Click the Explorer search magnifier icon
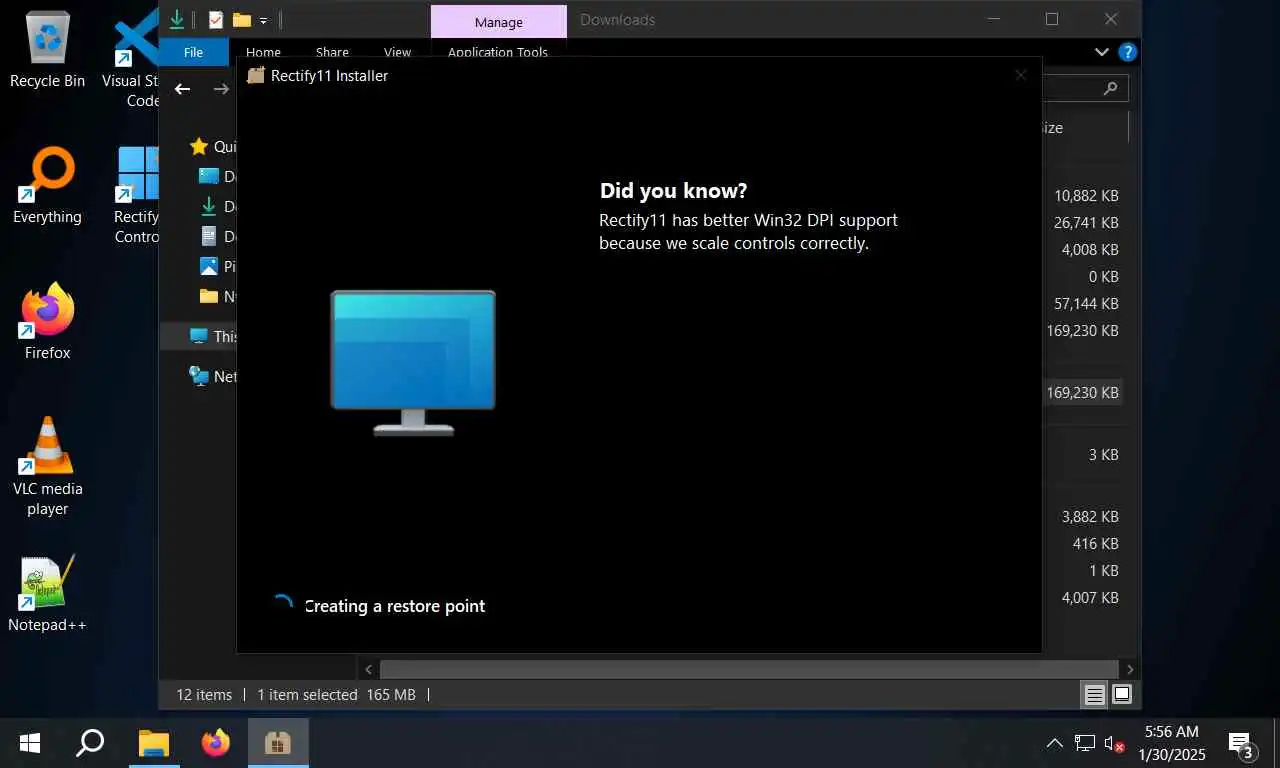The width and height of the screenshot is (1280, 768). pos(1110,89)
